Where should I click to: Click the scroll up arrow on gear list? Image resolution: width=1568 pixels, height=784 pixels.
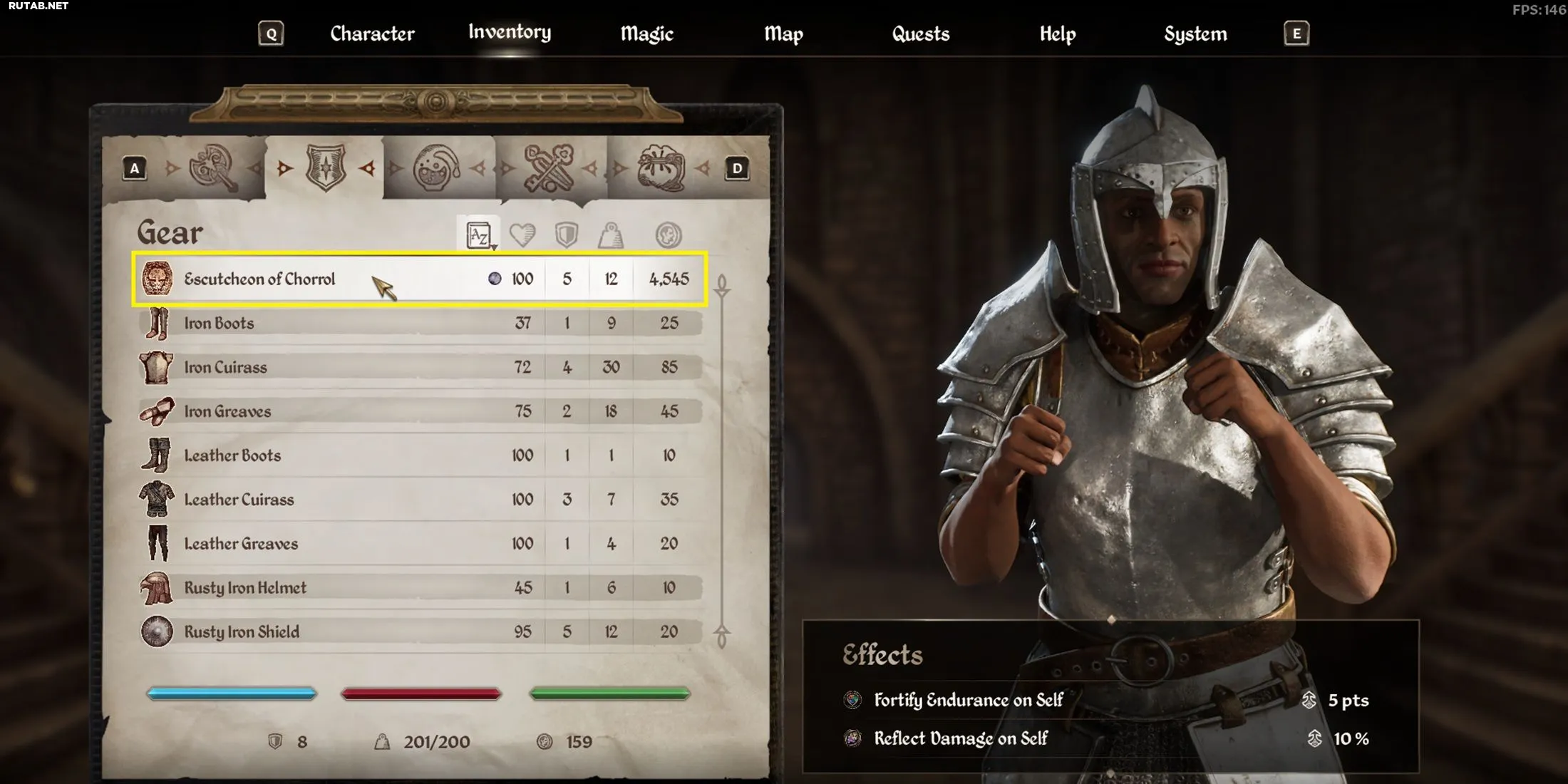click(722, 285)
